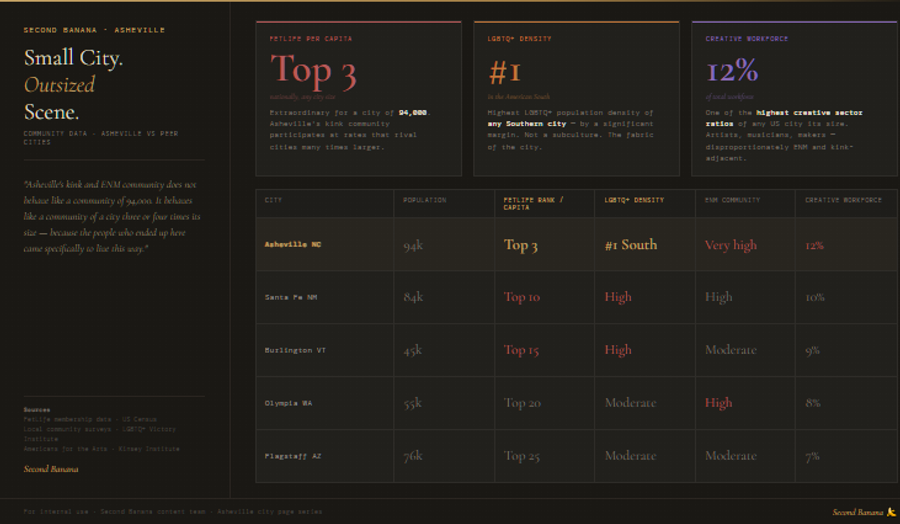Viewport: 900px width, 524px height.
Task: Select the 'Olympia WA' row label
Action: click(x=288, y=403)
